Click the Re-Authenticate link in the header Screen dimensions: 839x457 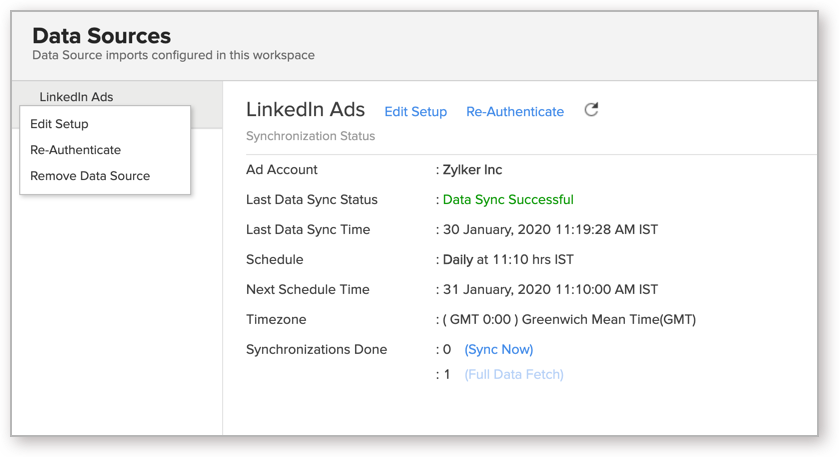[515, 112]
